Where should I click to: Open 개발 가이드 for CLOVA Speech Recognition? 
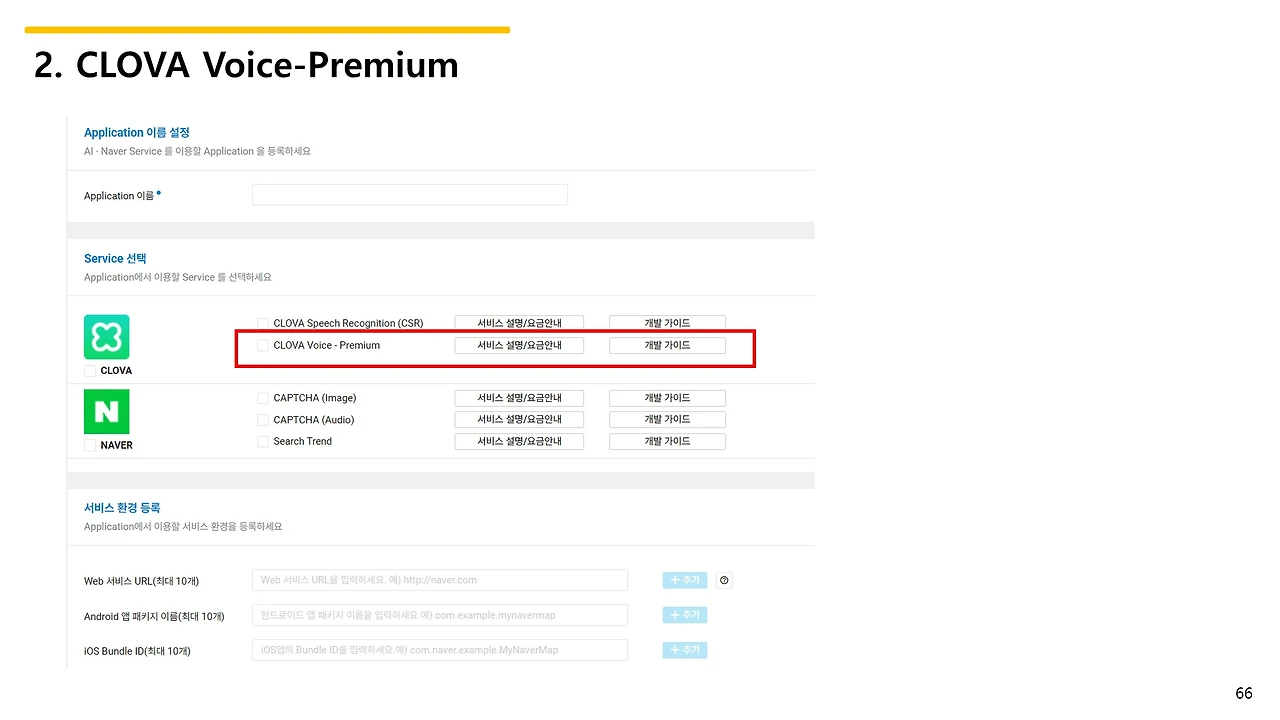(667, 323)
